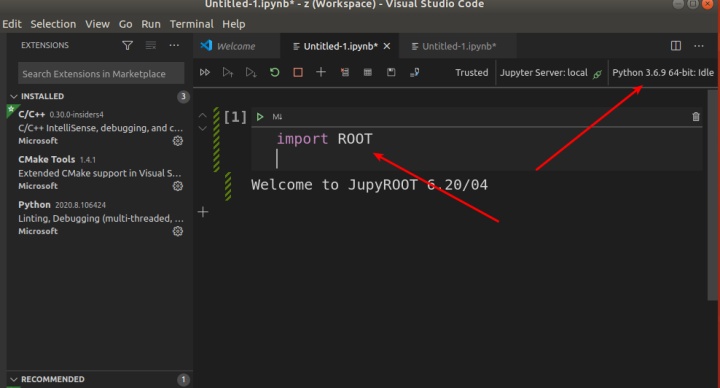Image resolution: width=720 pixels, height=388 pixels.
Task: Switch to the Welcome tab
Action: click(236, 46)
